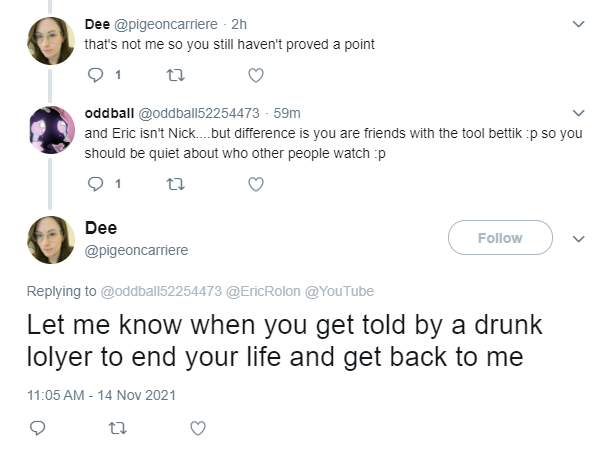Retweet the main 'drunk lolyer' tweet
The height and width of the screenshot is (454, 613).
tap(118, 428)
